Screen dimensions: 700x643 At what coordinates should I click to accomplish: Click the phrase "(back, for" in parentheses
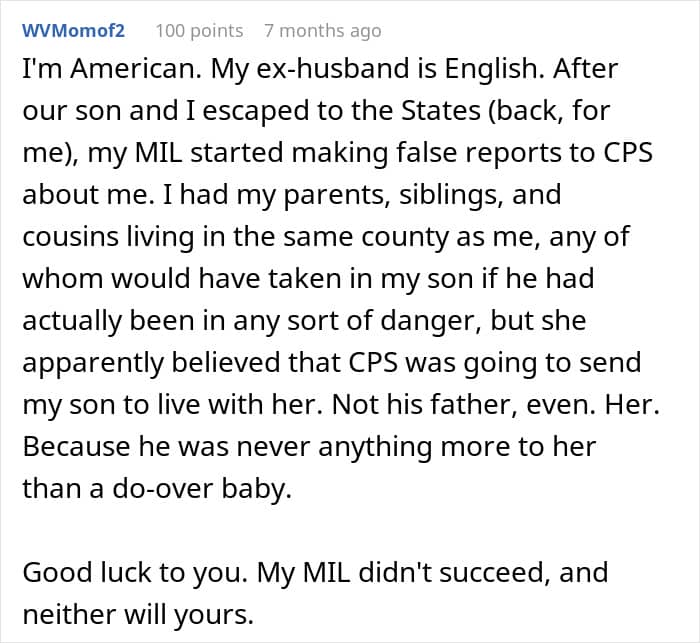coord(560,110)
